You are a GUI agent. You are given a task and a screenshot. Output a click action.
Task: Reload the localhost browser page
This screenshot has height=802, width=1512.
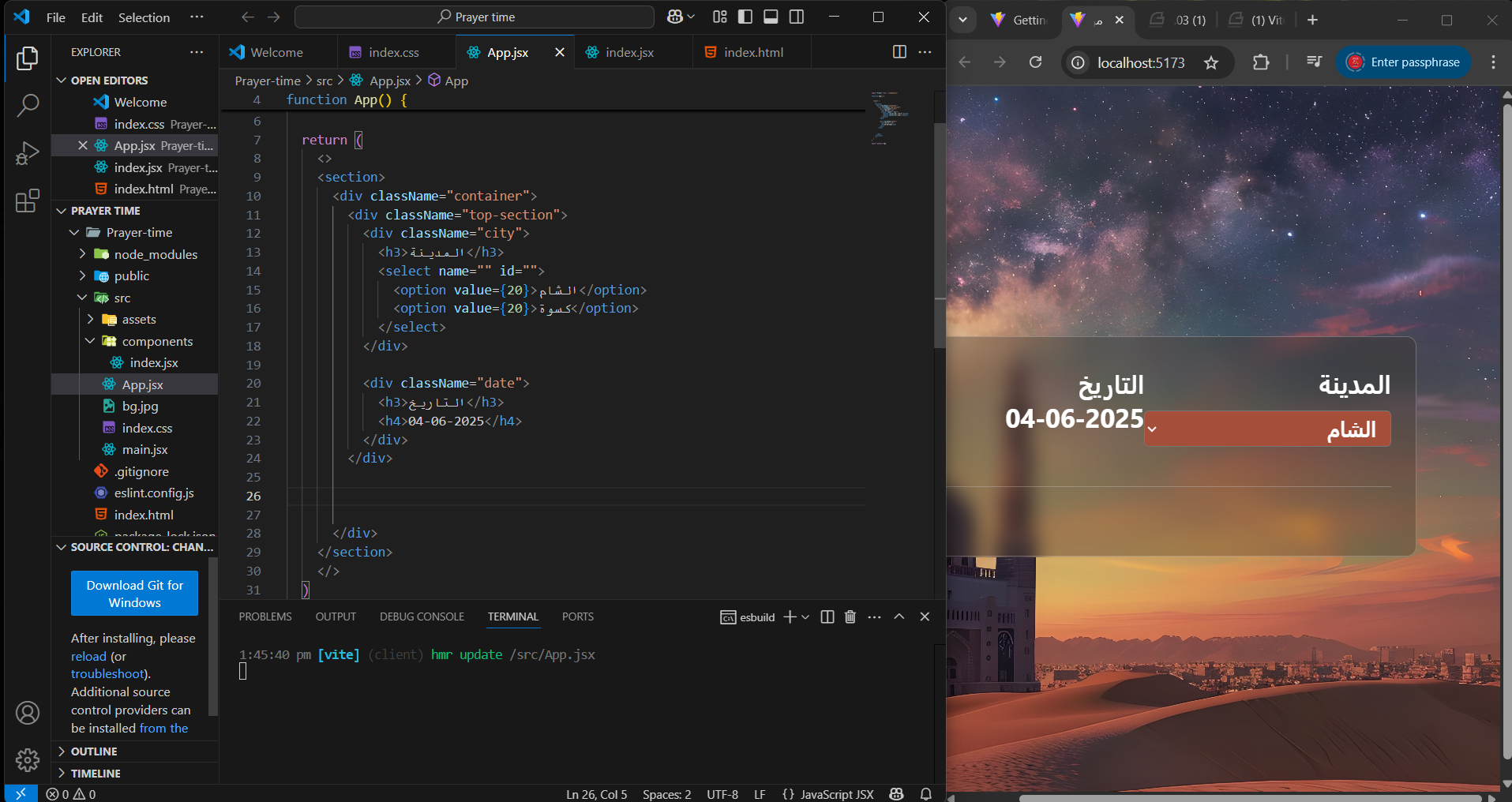click(1036, 62)
